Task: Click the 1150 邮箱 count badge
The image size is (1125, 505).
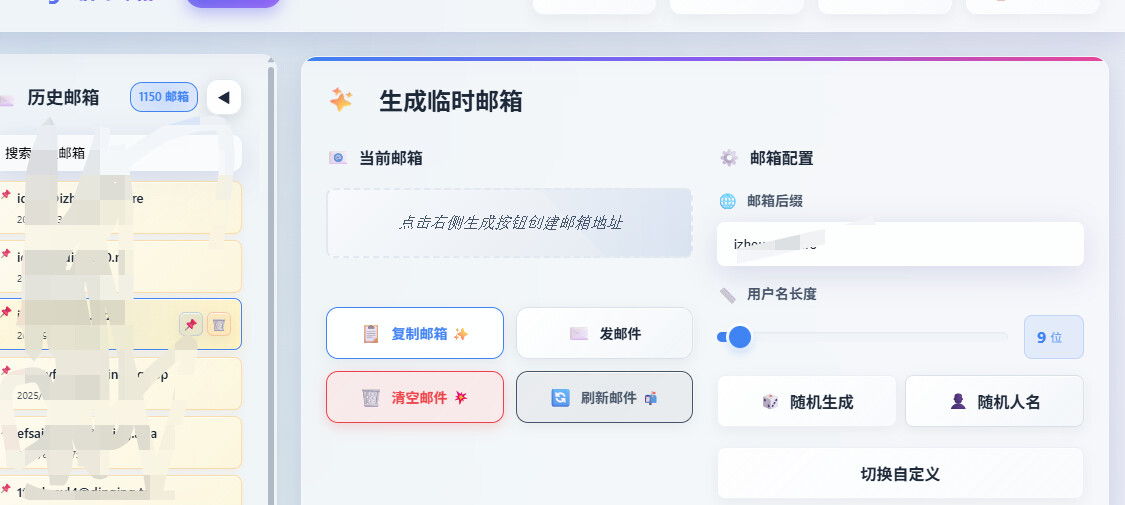Action: click(x=164, y=97)
